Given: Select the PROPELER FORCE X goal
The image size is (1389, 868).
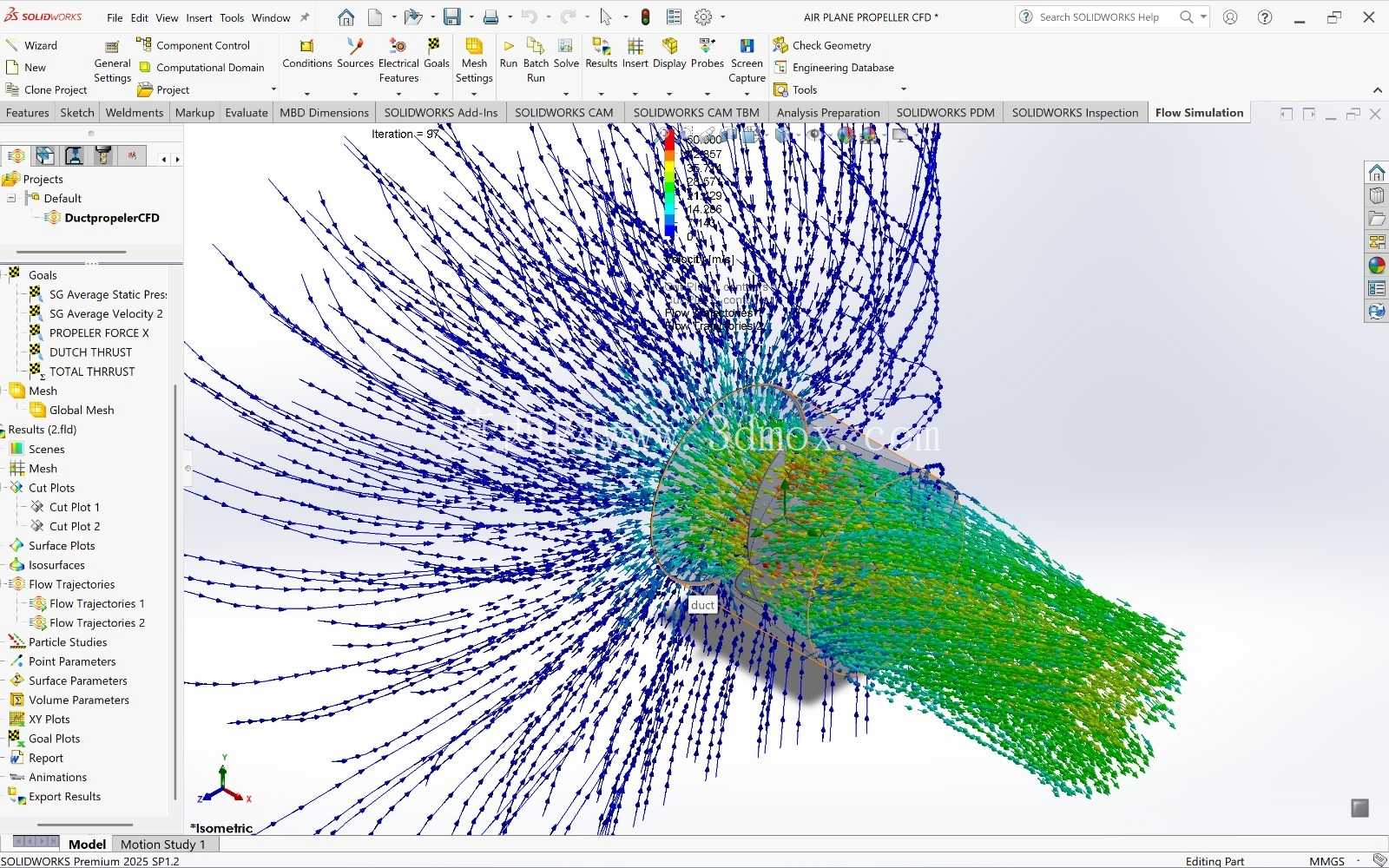Looking at the screenshot, I should pos(89,333).
